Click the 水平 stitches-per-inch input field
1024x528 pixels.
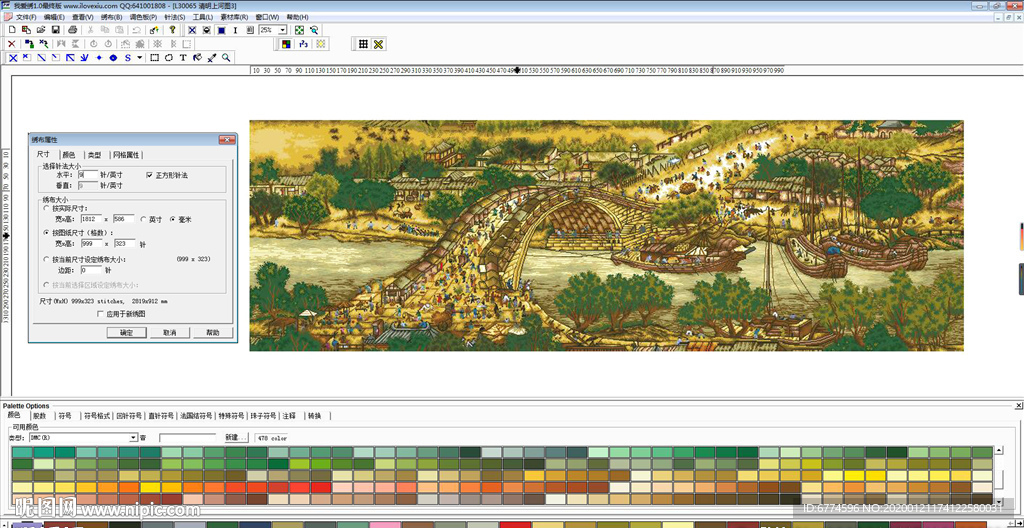coord(88,175)
